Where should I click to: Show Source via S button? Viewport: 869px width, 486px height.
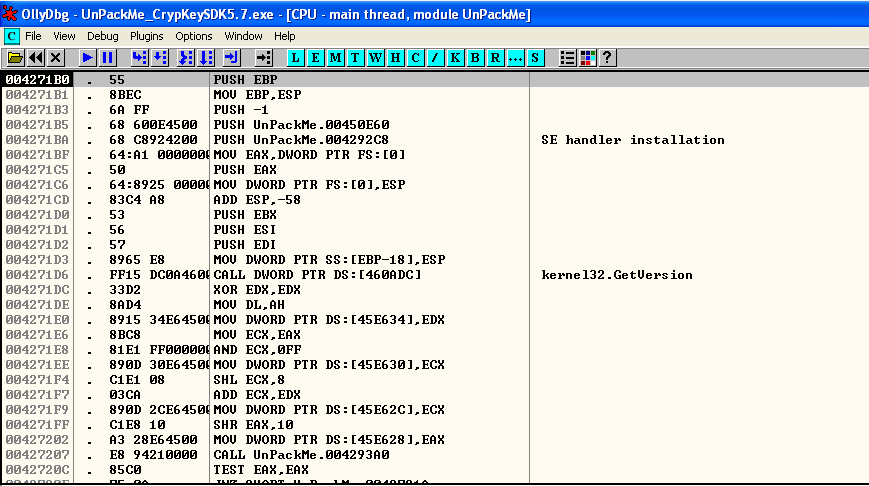(x=535, y=58)
